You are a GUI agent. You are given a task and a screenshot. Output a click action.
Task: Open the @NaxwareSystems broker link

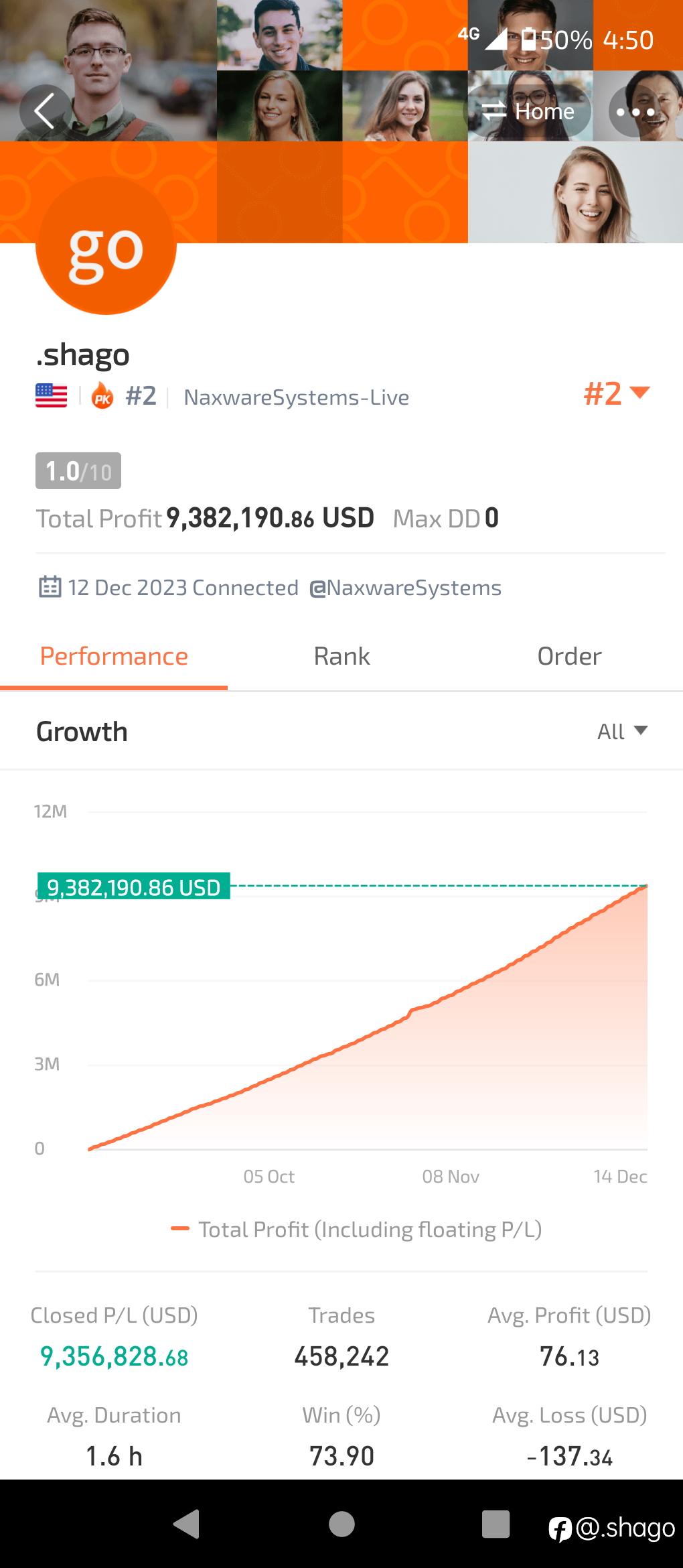pos(405,588)
